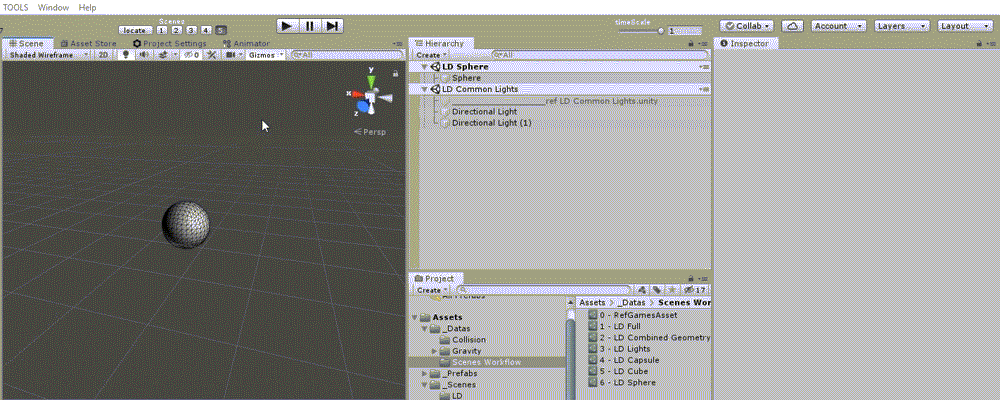
Task: Toggle scene gizmo rotation lock
Action: 395,74
